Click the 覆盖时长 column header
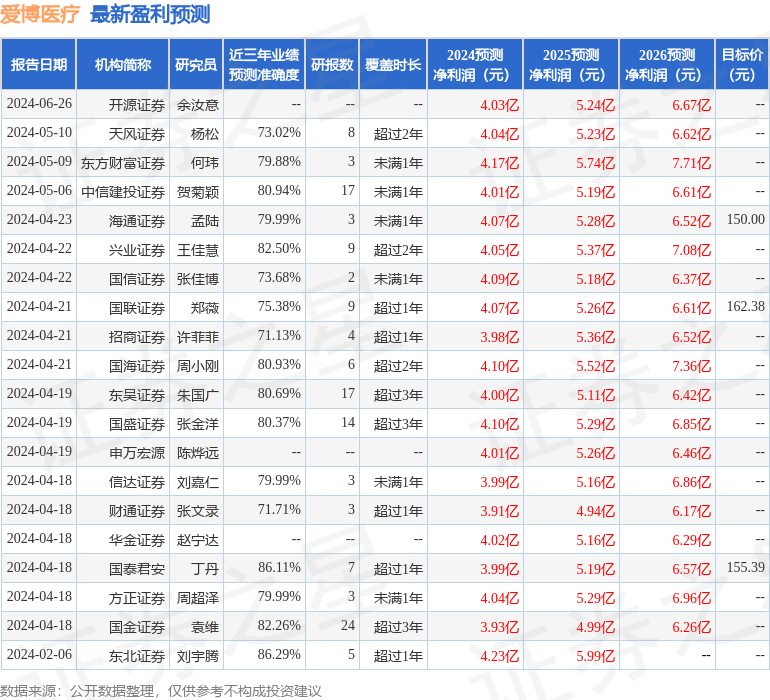Viewport: 770px width, 700px height. (393, 64)
